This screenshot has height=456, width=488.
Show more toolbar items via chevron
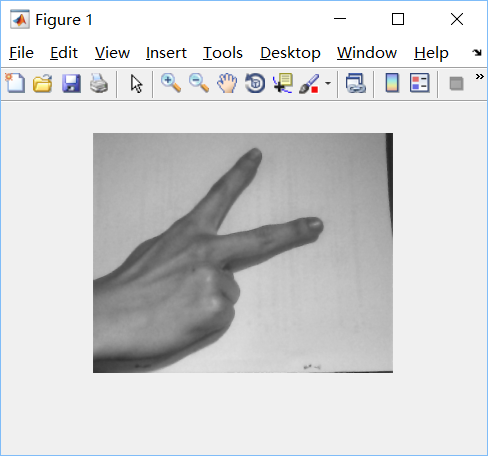pos(479,77)
